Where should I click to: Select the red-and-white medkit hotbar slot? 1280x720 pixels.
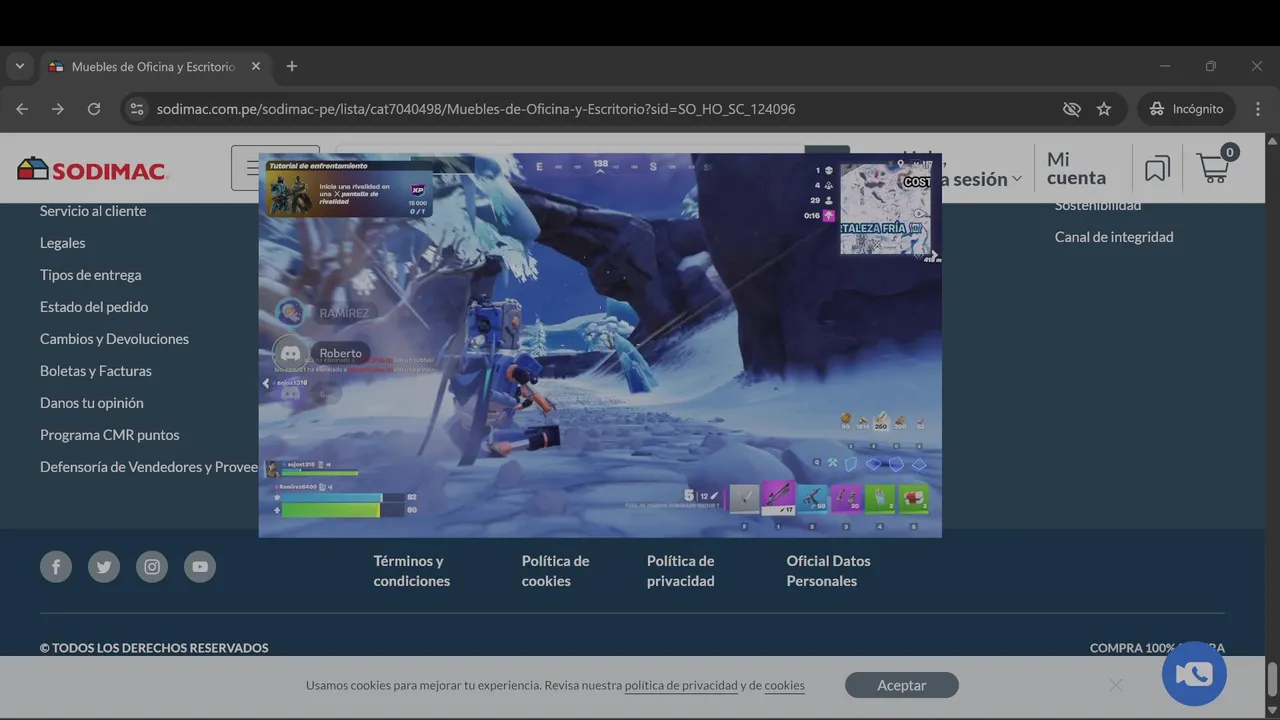[914, 498]
